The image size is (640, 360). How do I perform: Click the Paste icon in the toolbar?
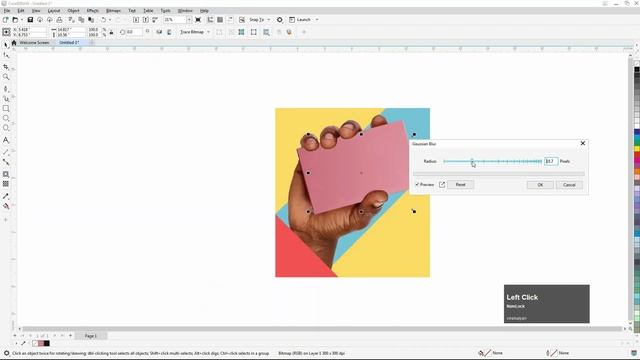click(91, 20)
